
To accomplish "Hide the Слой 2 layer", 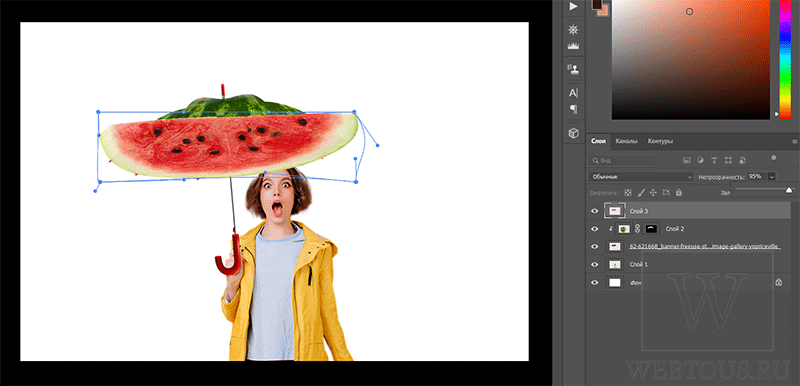I will pyautogui.click(x=594, y=229).
